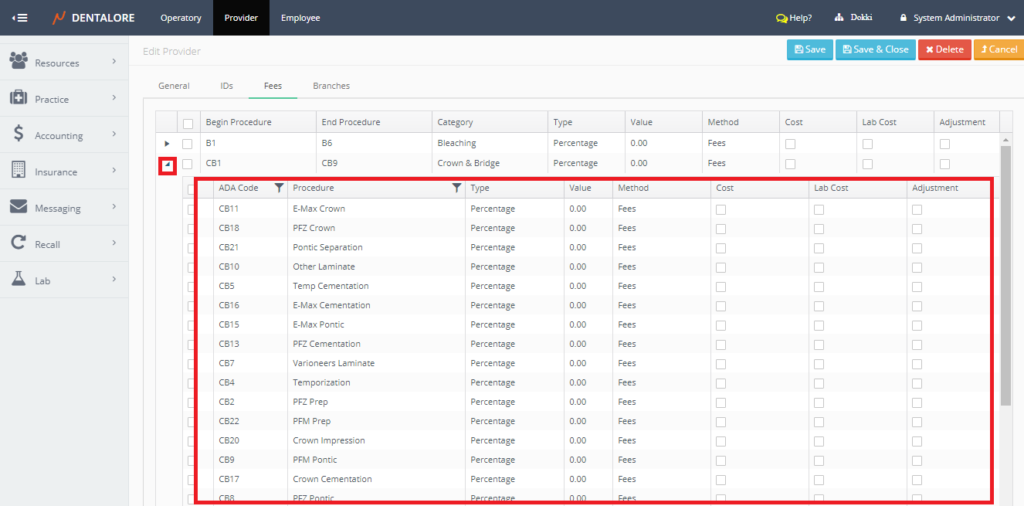Click the Save & Close button

875,49
